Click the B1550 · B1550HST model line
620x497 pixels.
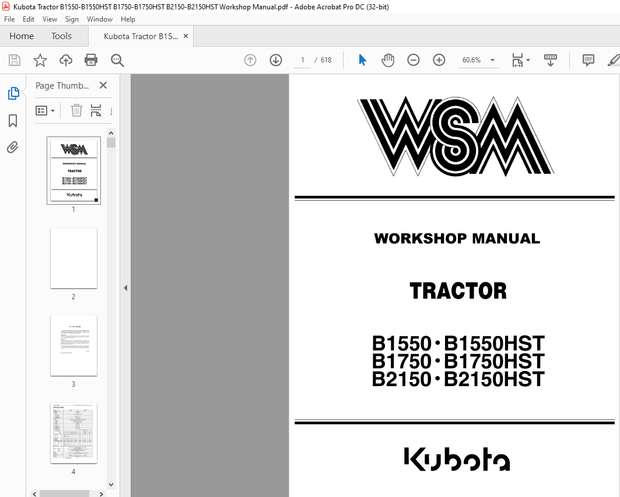click(x=458, y=343)
